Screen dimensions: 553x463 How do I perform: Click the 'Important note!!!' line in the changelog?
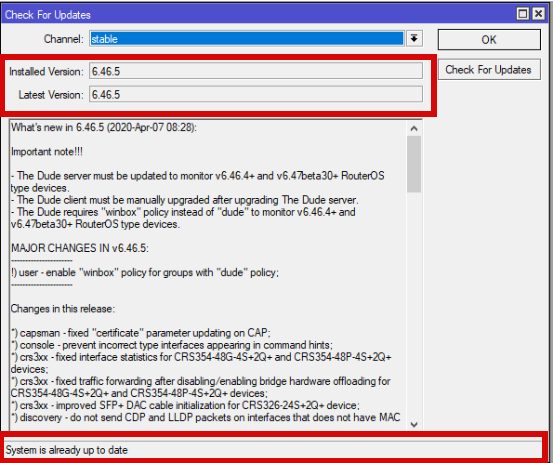coord(47,152)
